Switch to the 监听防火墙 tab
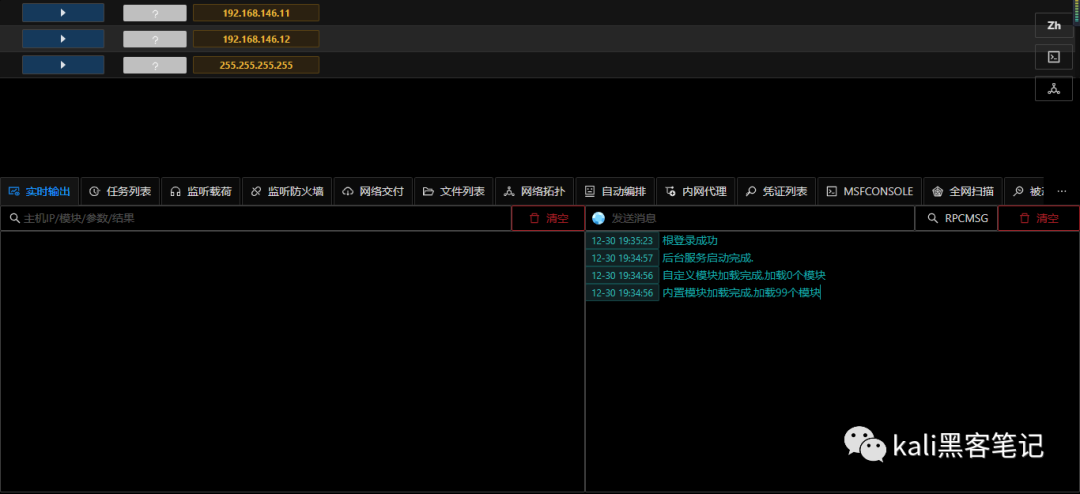This screenshot has height=494, width=1080. 287,192
